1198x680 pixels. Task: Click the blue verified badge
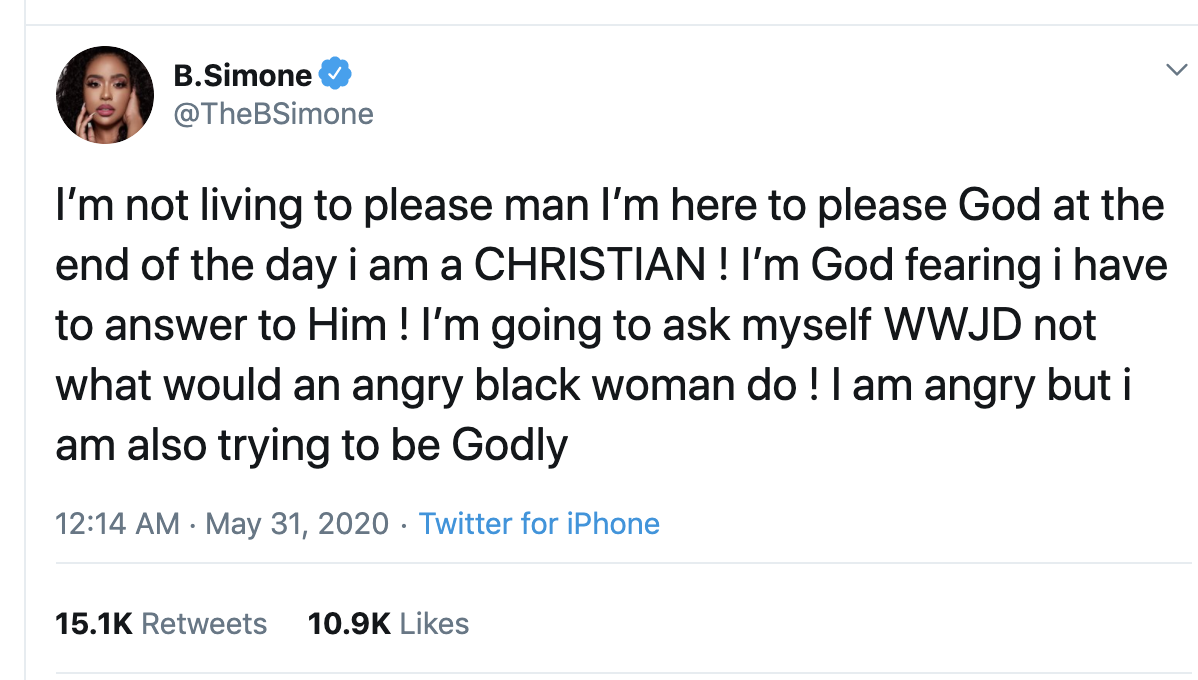click(334, 74)
